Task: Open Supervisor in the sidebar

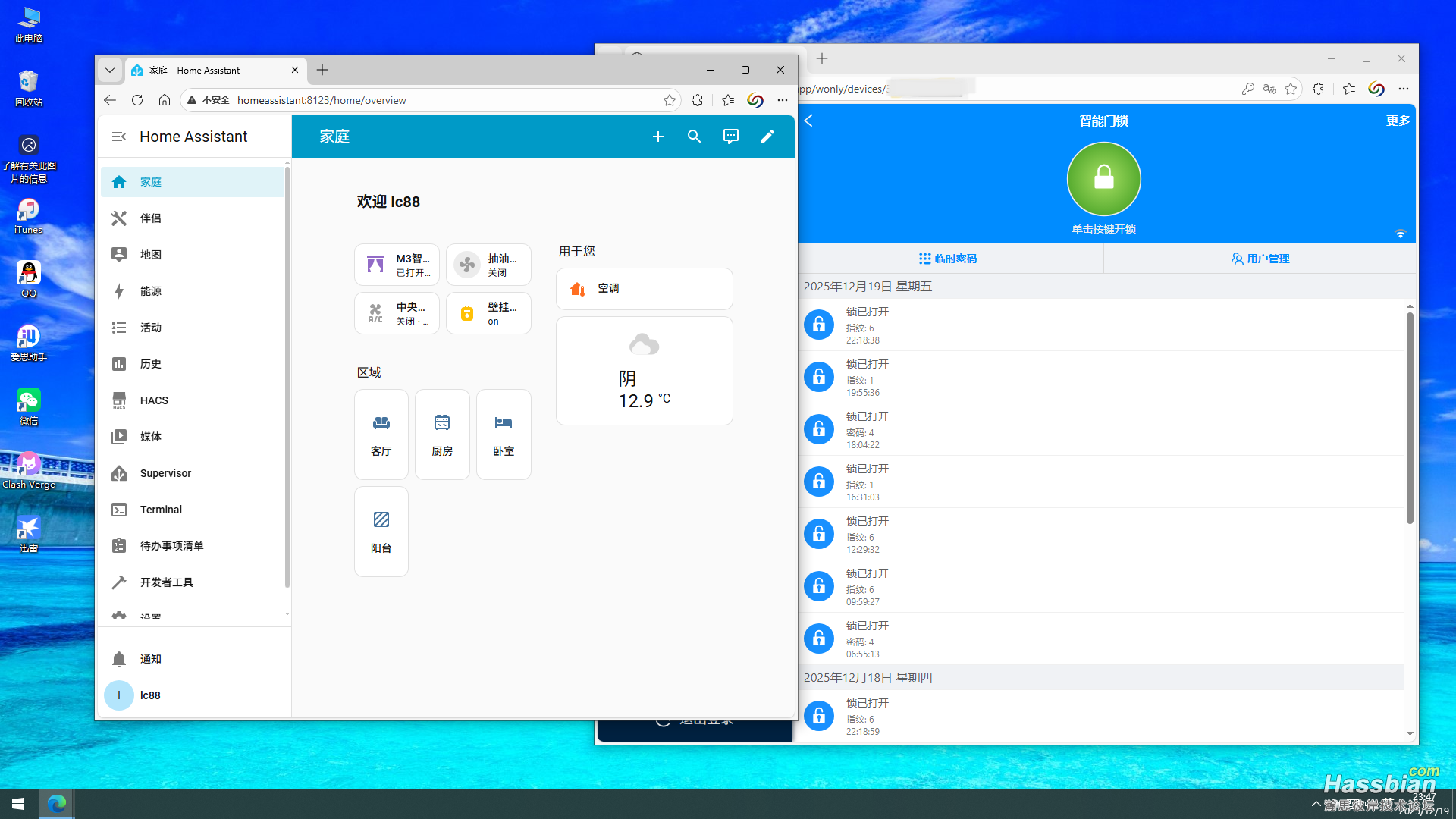Action: point(165,473)
